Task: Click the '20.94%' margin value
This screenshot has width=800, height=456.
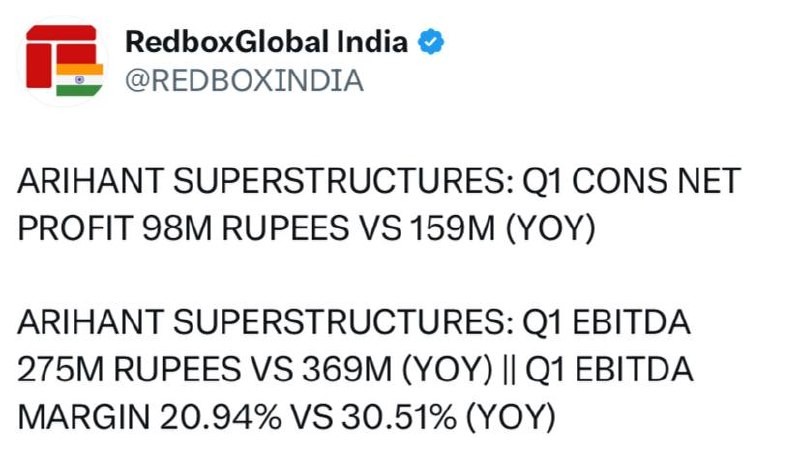Action: coord(221,416)
